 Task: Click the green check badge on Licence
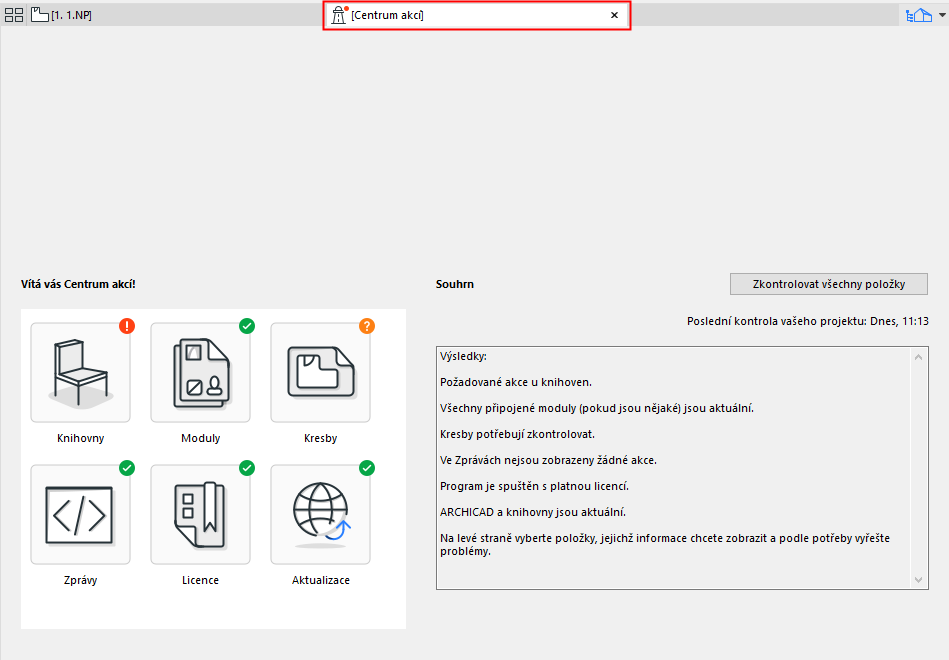click(247, 468)
